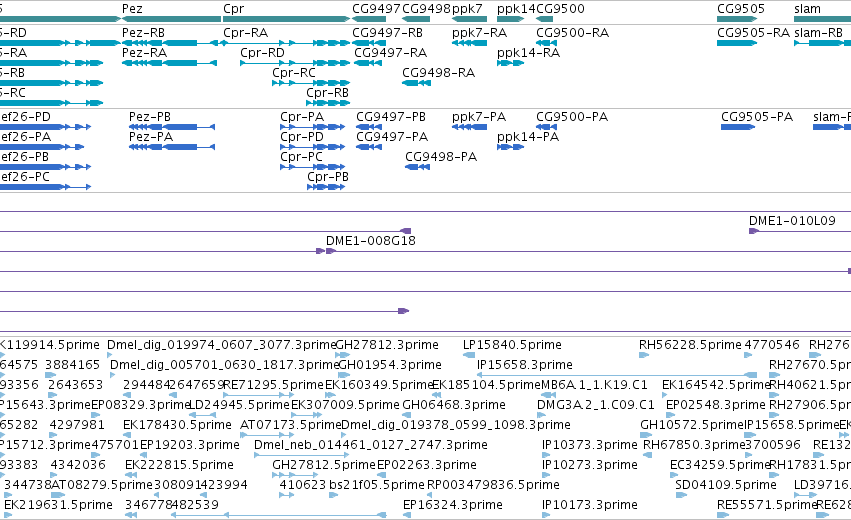851x520 pixels.
Task: Click EST IP15658.3prime
Action: [617, 375]
